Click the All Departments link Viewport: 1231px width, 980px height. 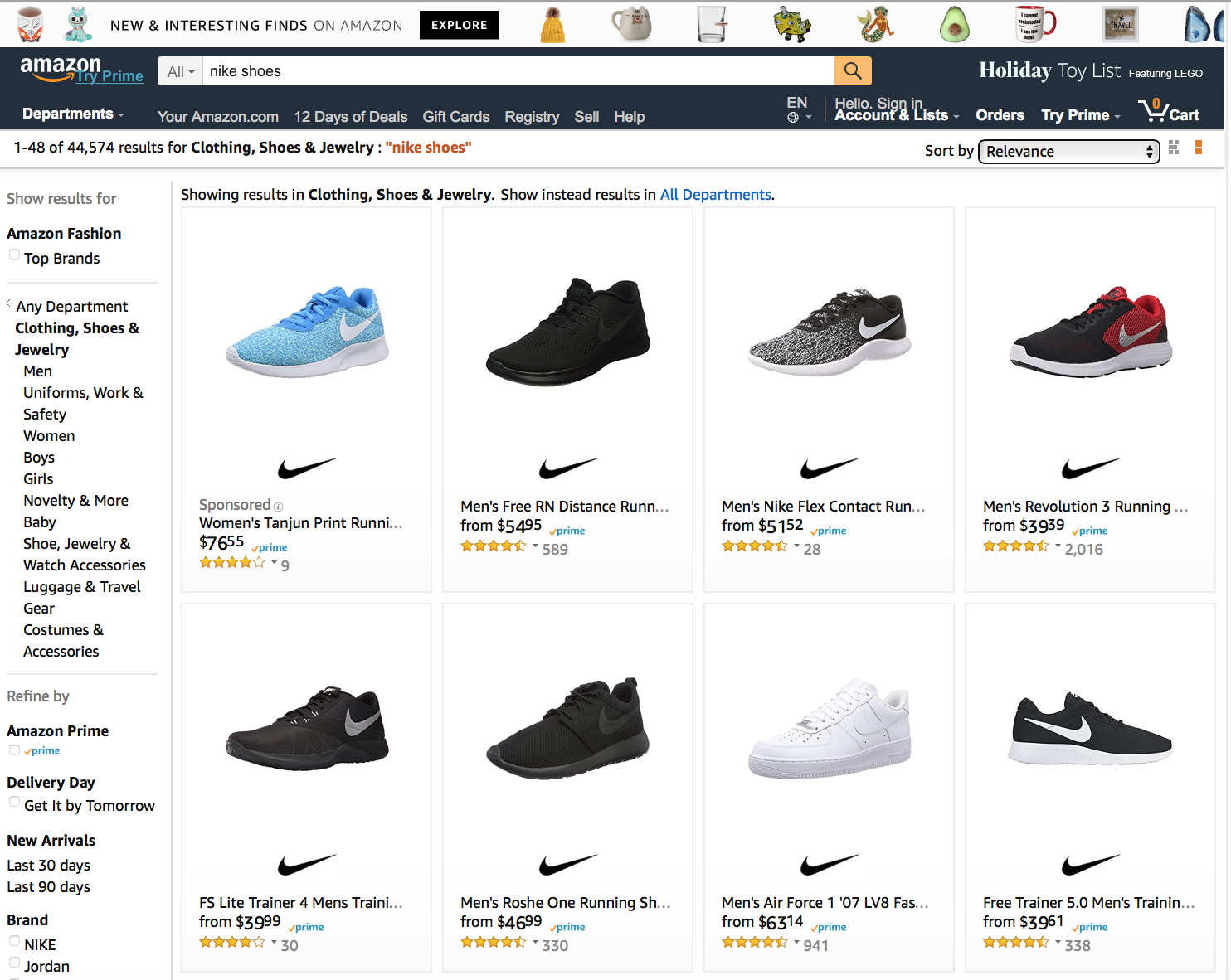(x=715, y=195)
